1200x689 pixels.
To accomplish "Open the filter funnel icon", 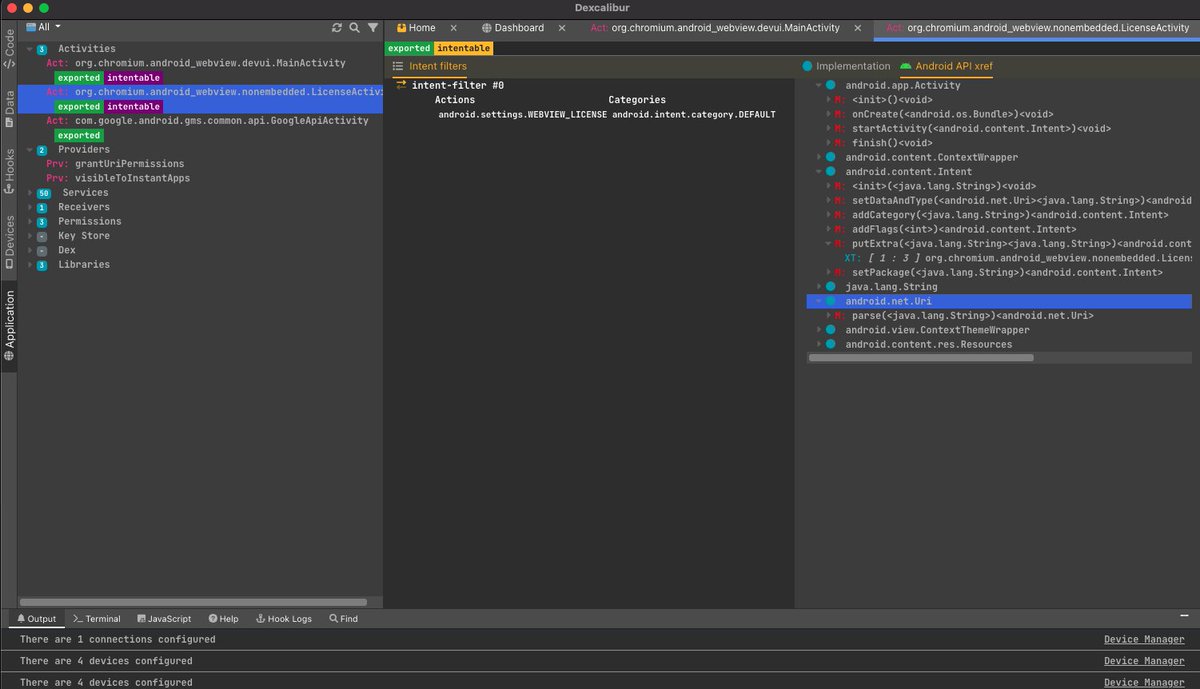I will (373, 28).
